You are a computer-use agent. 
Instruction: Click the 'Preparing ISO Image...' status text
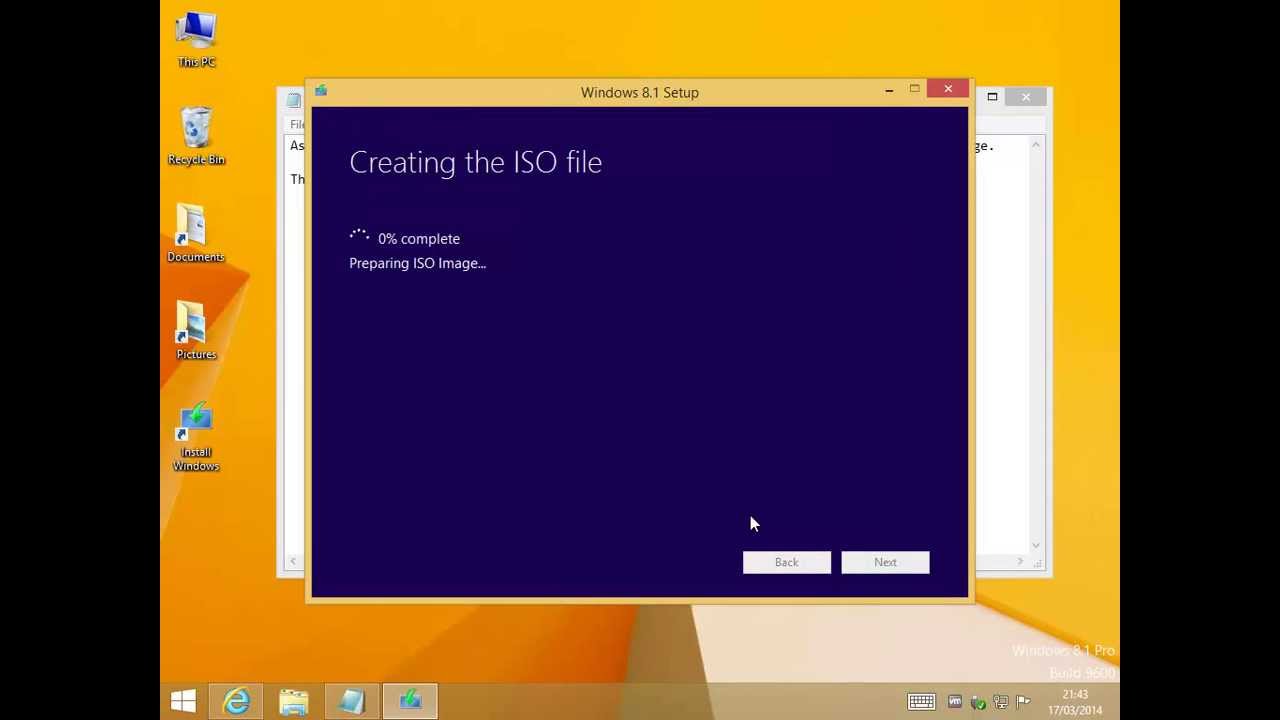(x=418, y=263)
